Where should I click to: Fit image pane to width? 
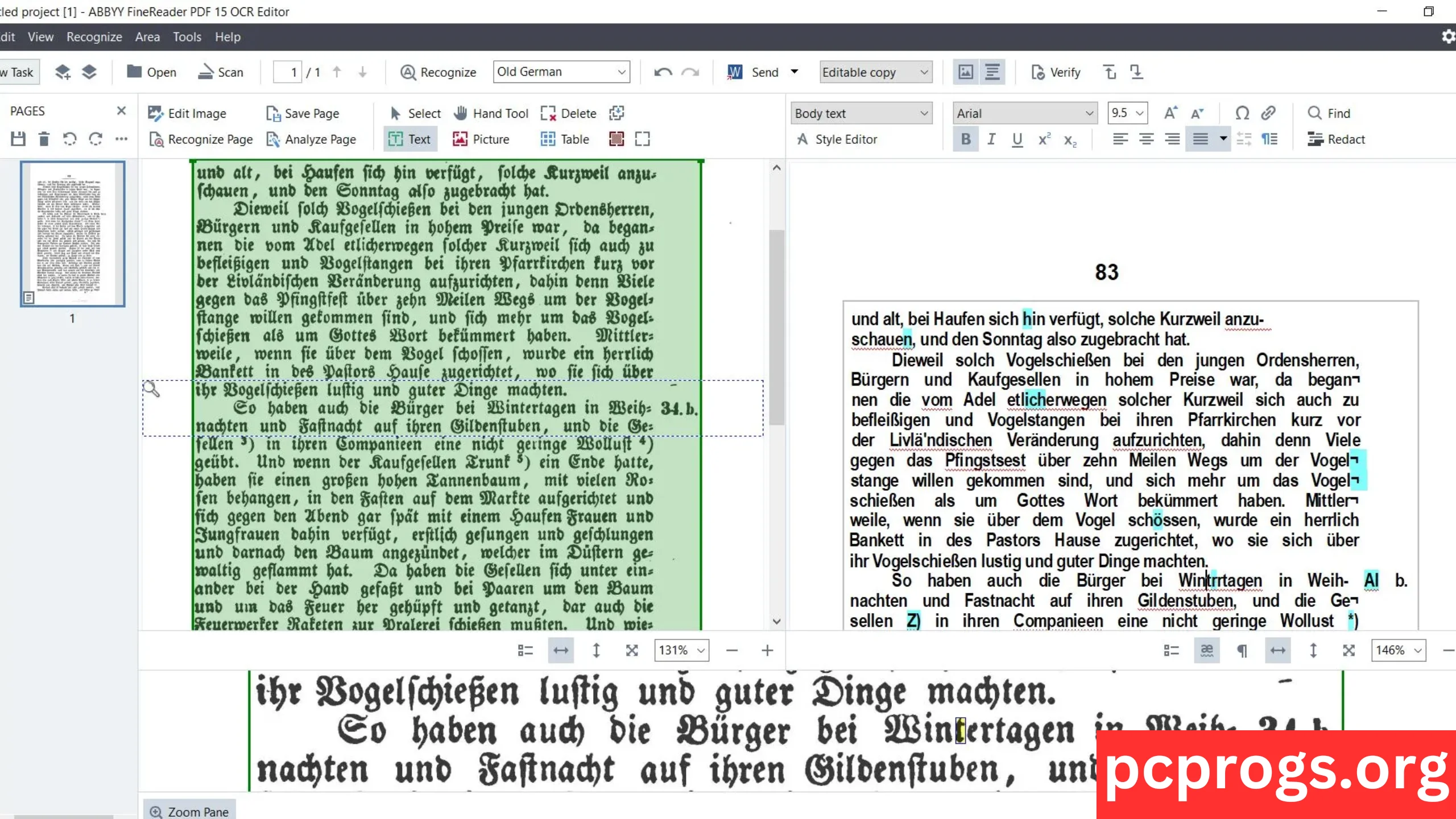561,650
